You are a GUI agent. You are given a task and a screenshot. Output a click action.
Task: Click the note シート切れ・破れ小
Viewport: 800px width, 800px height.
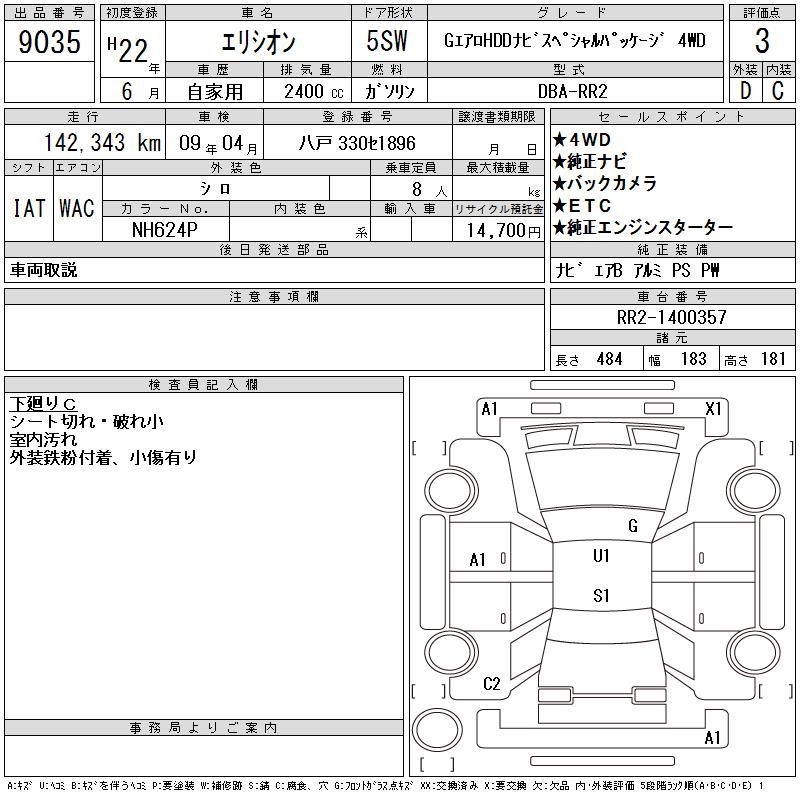87,421
